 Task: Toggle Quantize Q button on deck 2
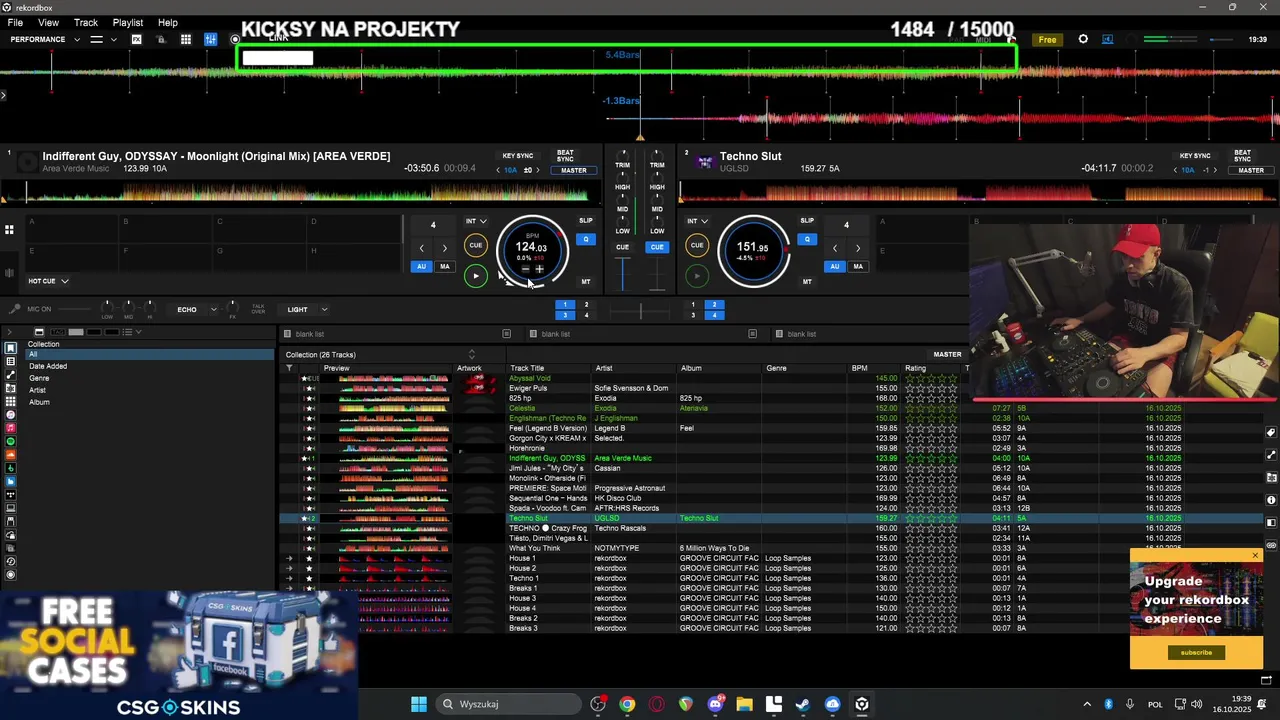pos(807,240)
